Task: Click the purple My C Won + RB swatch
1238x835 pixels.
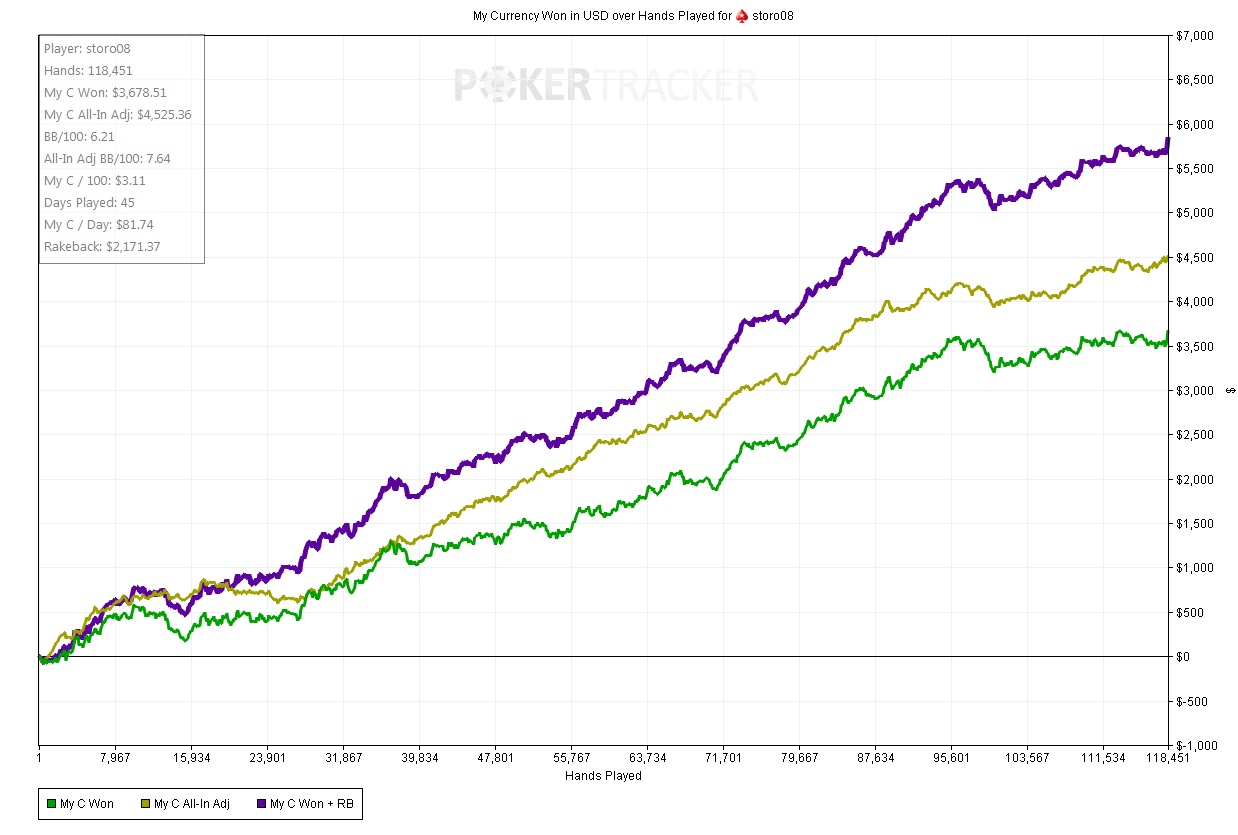Action: click(x=261, y=803)
